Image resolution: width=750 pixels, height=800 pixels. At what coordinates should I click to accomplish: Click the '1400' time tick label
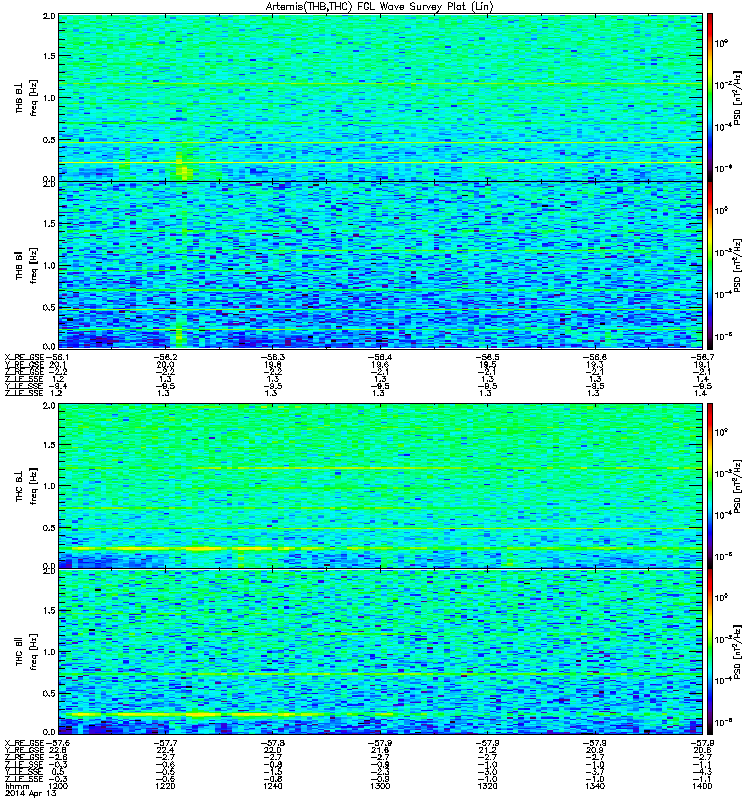703,786
